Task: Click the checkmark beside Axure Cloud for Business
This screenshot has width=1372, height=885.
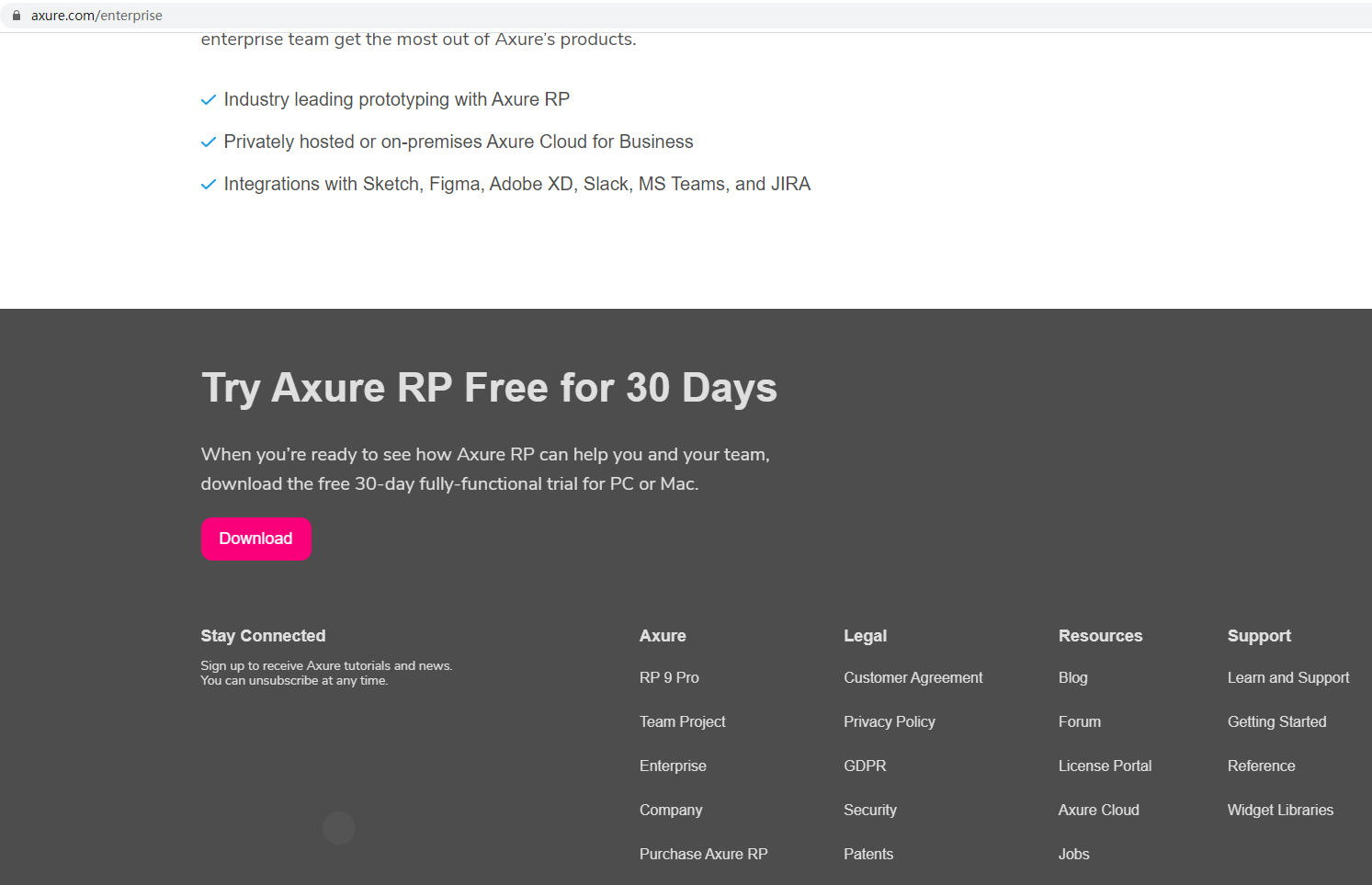Action: pyautogui.click(x=209, y=142)
